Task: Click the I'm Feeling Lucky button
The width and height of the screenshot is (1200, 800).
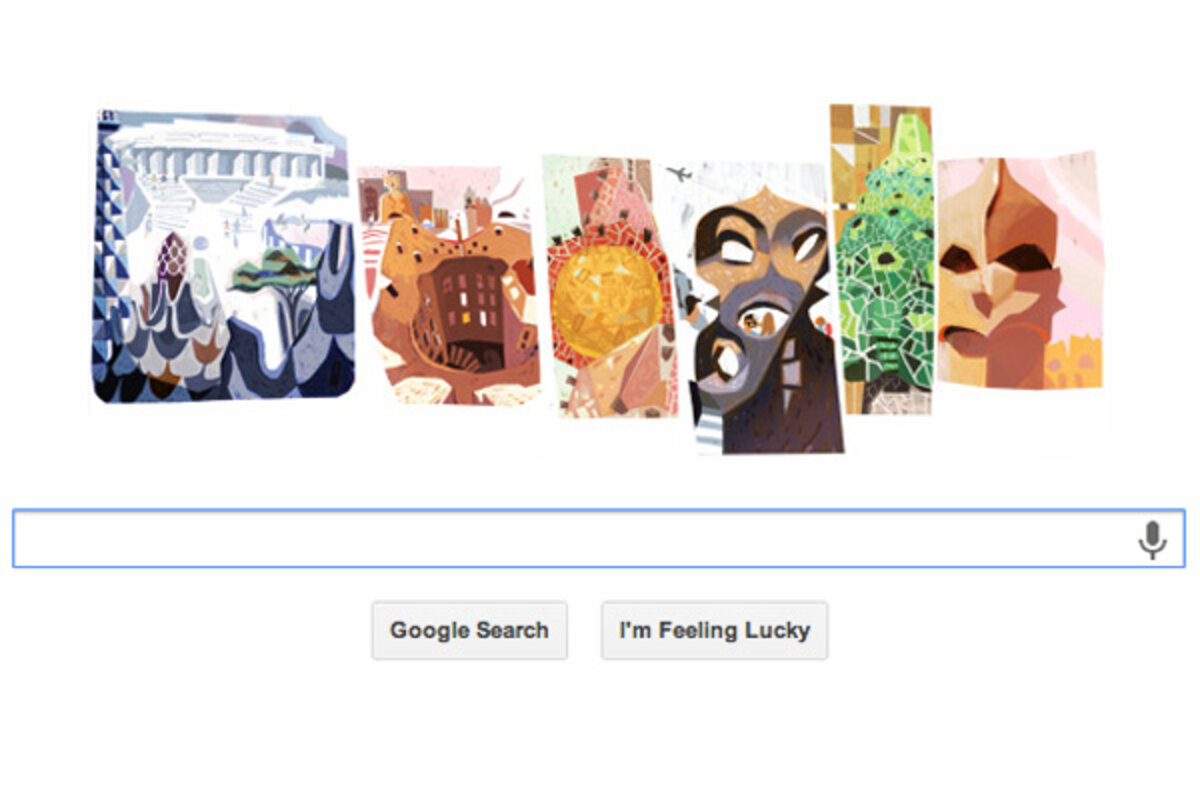Action: (x=714, y=630)
